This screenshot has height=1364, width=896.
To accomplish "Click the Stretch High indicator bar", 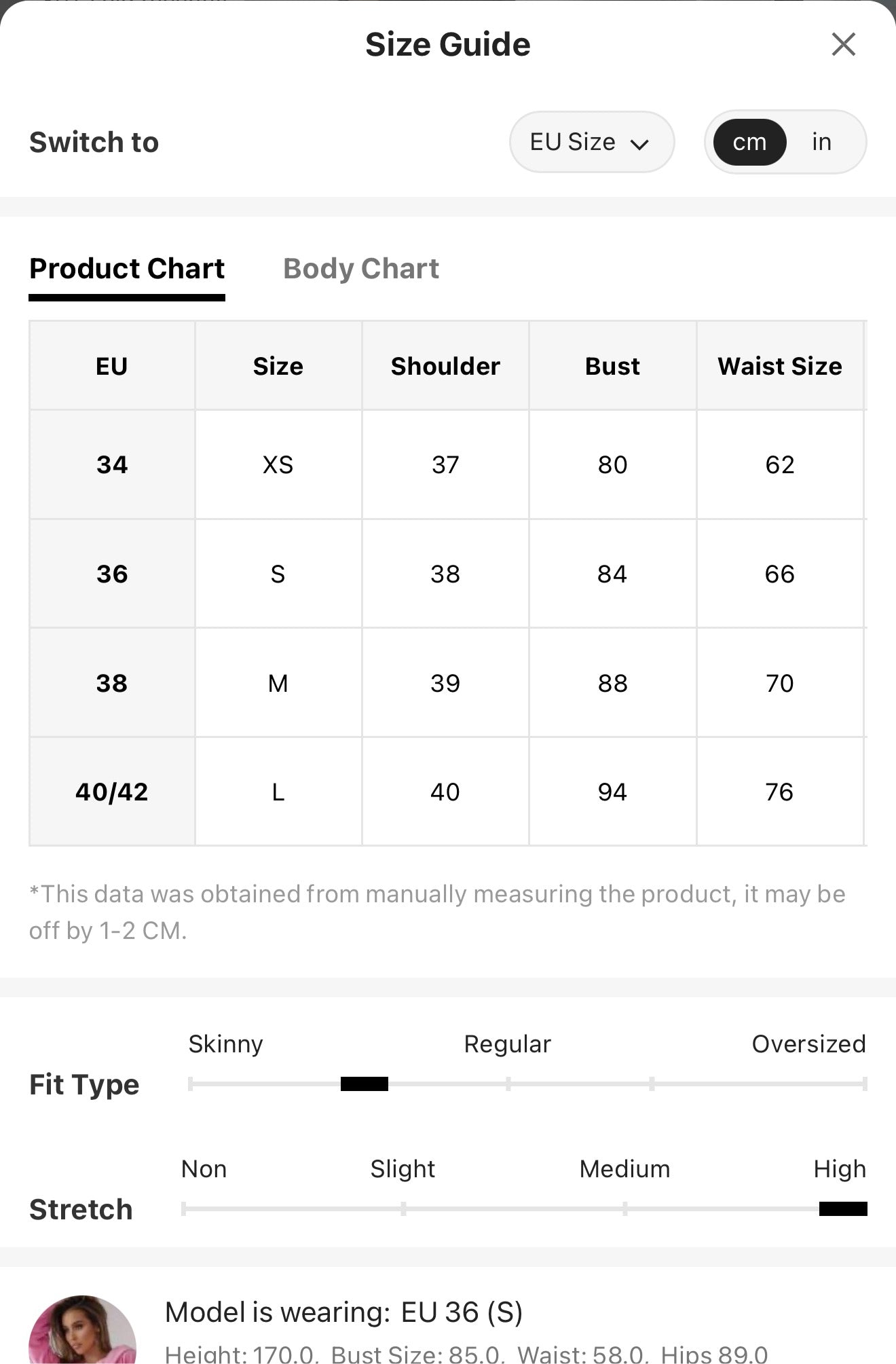I will 843,1209.
